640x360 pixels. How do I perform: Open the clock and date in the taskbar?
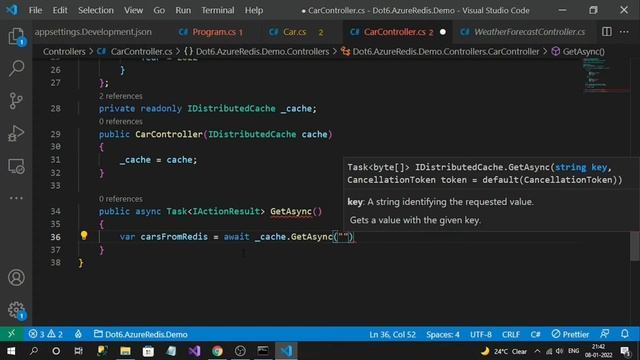pos(598,351)
